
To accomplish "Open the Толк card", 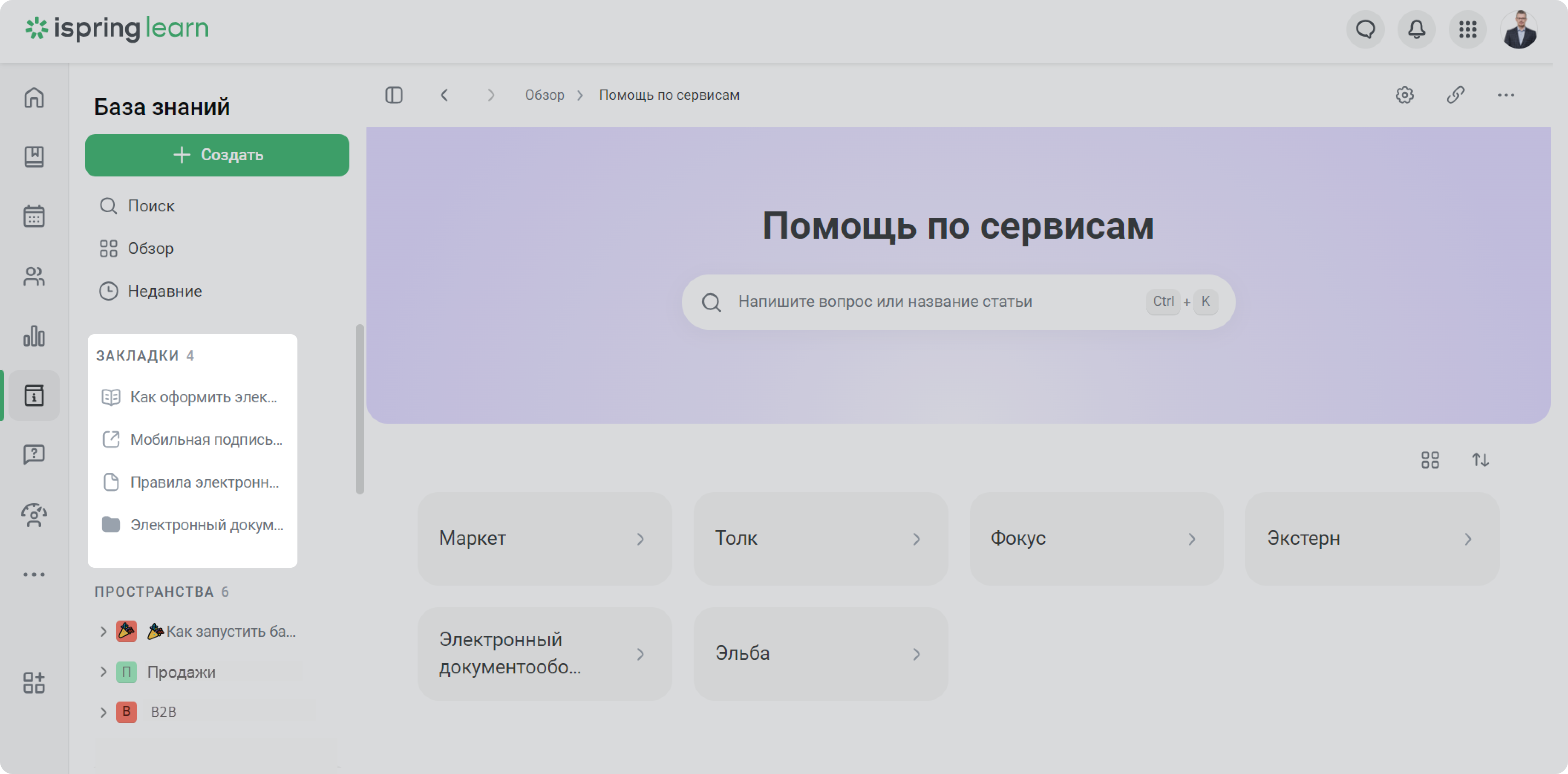I will (x=821, y=539).
